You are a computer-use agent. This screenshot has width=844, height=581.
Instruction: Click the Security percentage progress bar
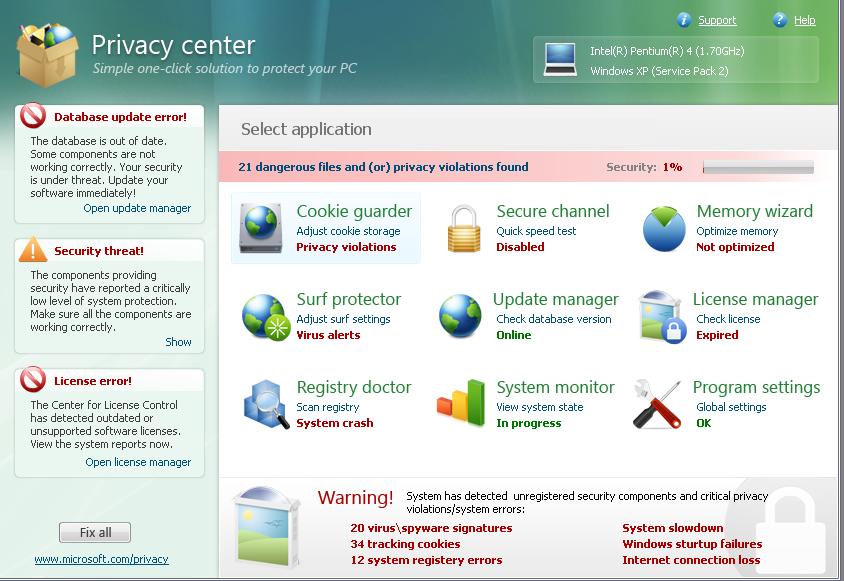pos(758,167)
